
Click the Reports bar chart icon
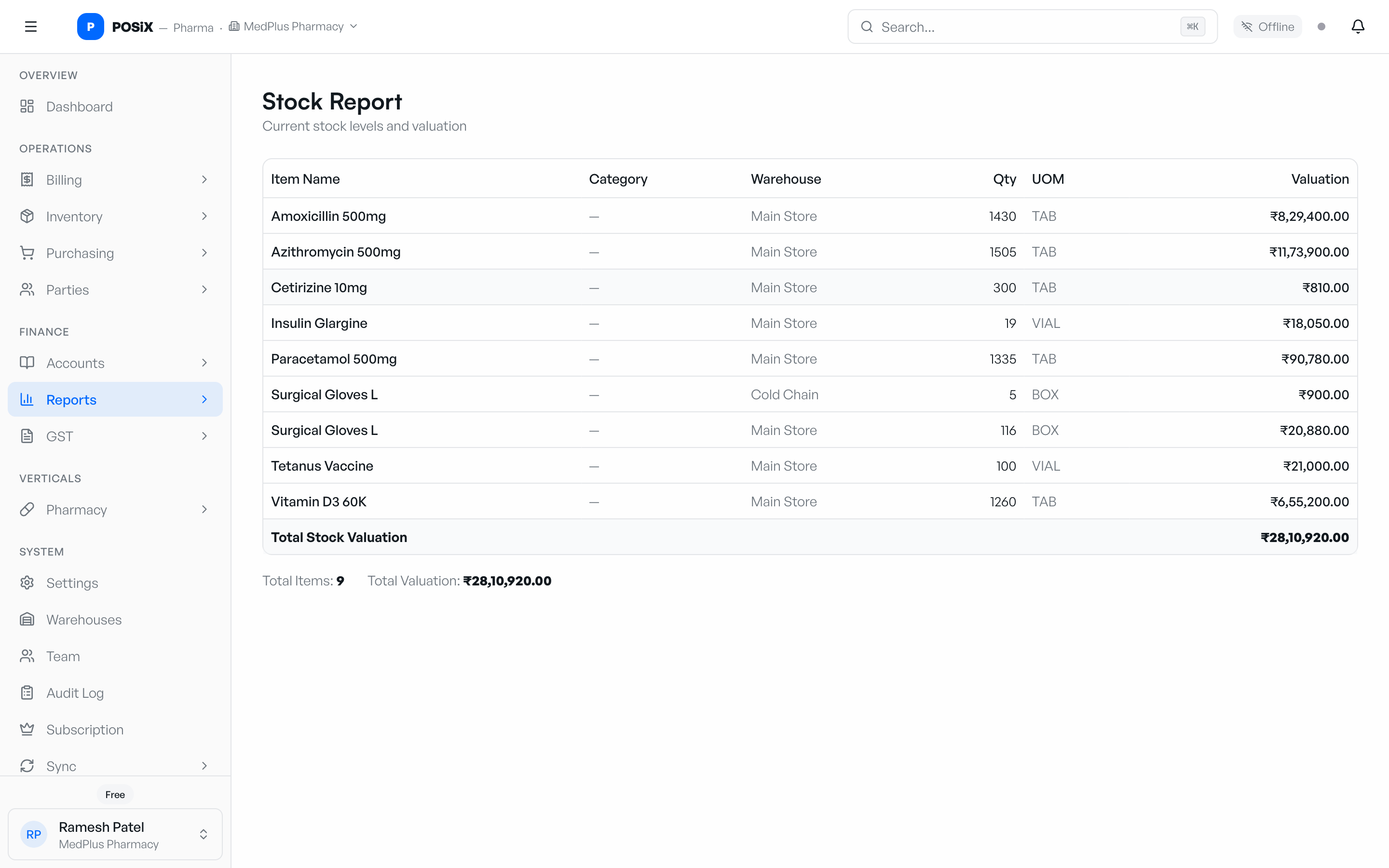click(x=27, y=400)
